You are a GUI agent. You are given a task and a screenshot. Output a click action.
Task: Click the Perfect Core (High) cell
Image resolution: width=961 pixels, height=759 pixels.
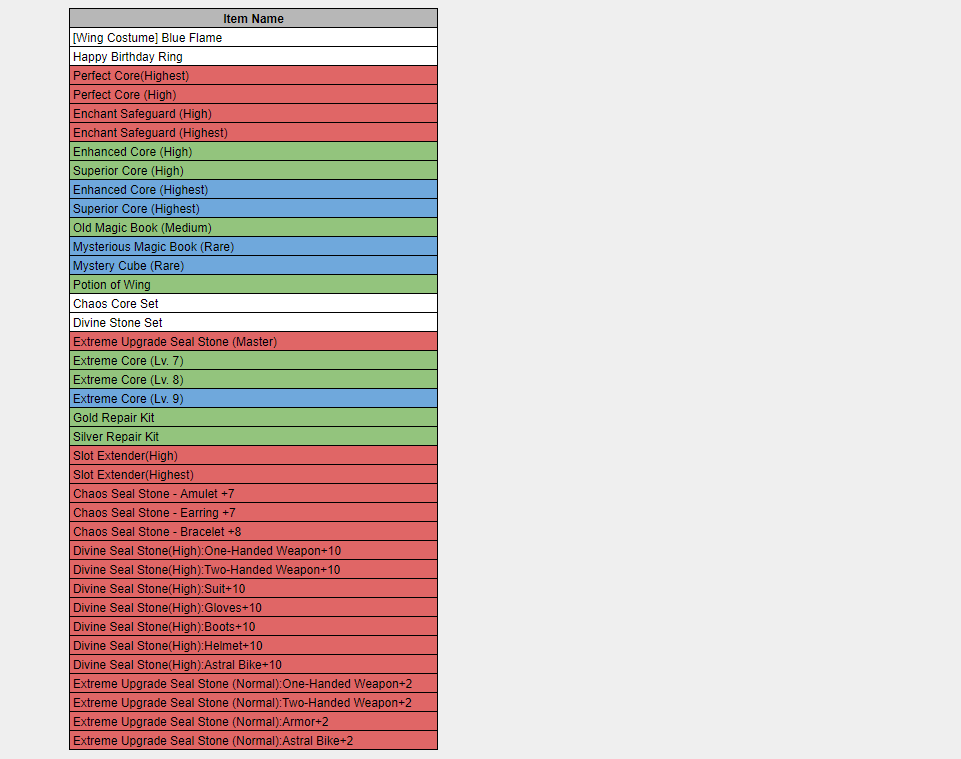(x=253, y=94)
